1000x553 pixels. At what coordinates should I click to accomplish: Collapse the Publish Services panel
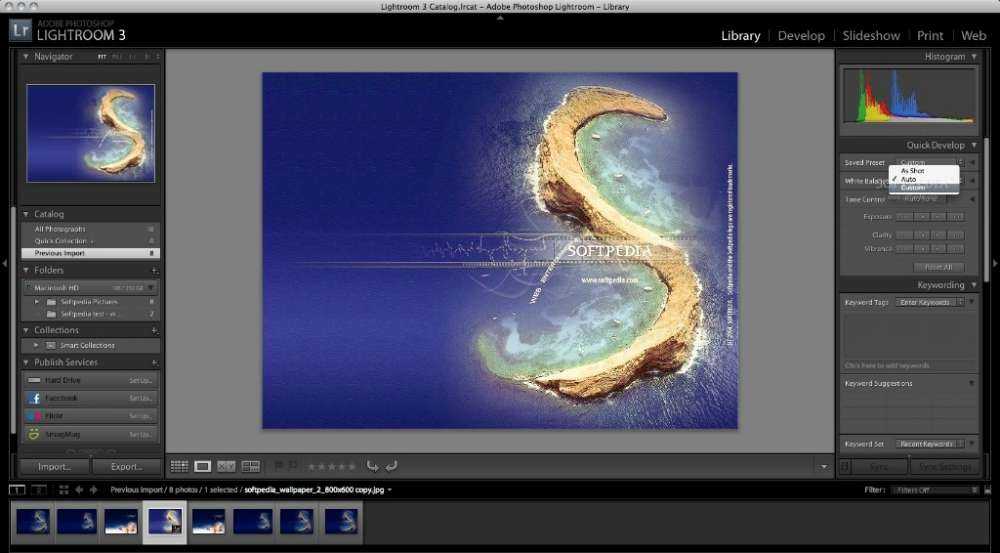26,362
